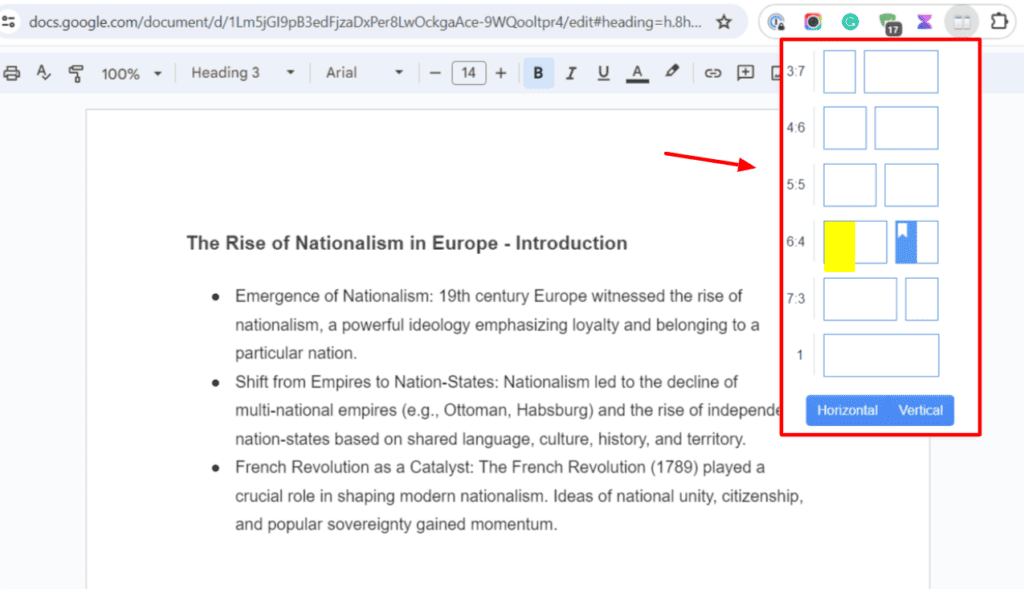
Task: Click the font size 14 field
Action: point(468,73)
